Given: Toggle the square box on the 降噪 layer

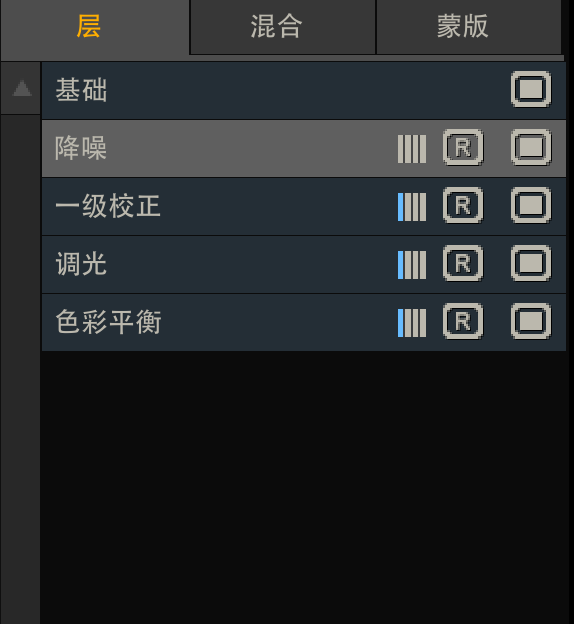Looking at the screenshot, I should 531,147.
